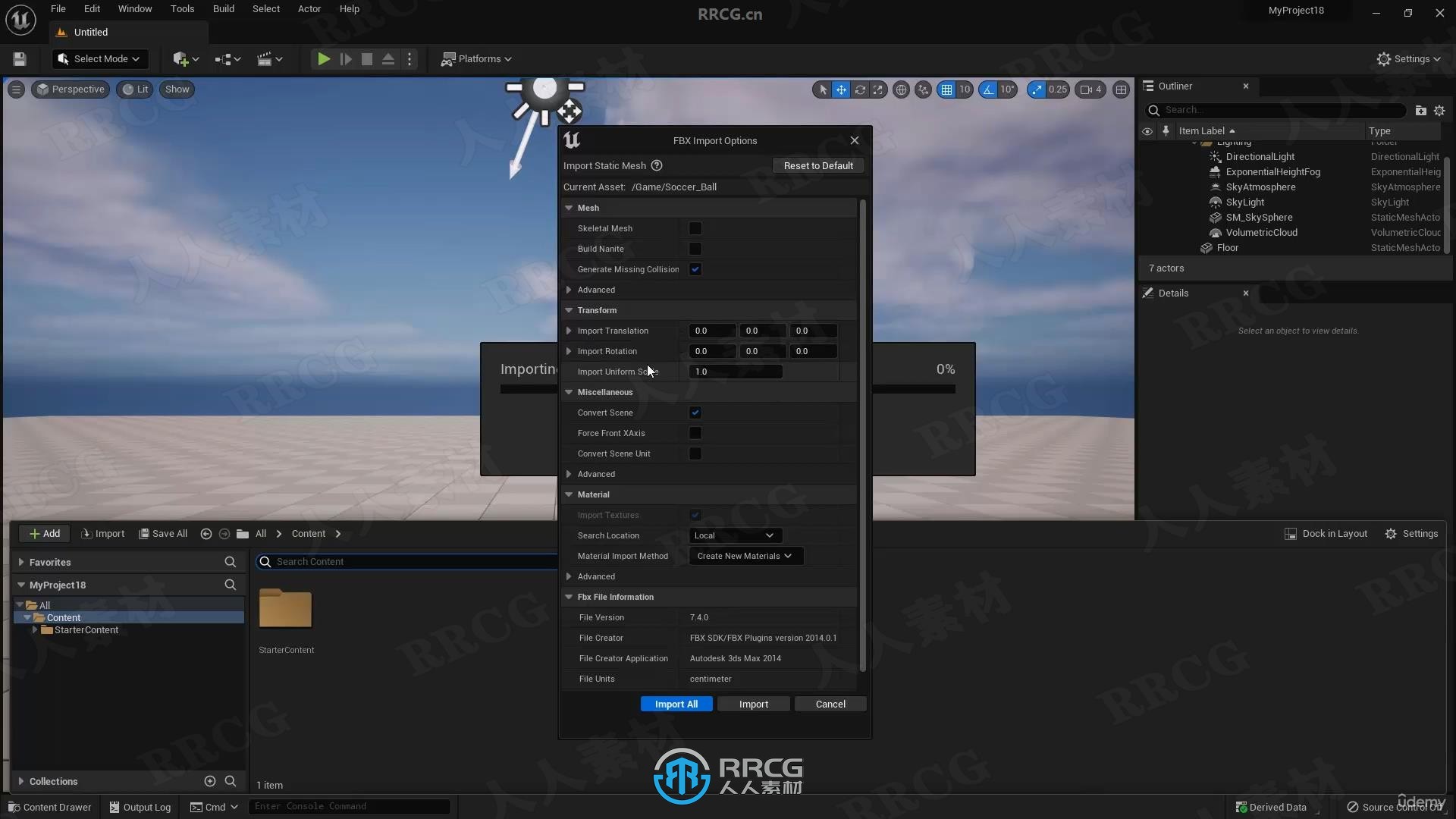This screenshot has height=819, width=1456.
Task: Open the Content Drawer button
Action: pyautogui.click(x=49, y=807)
